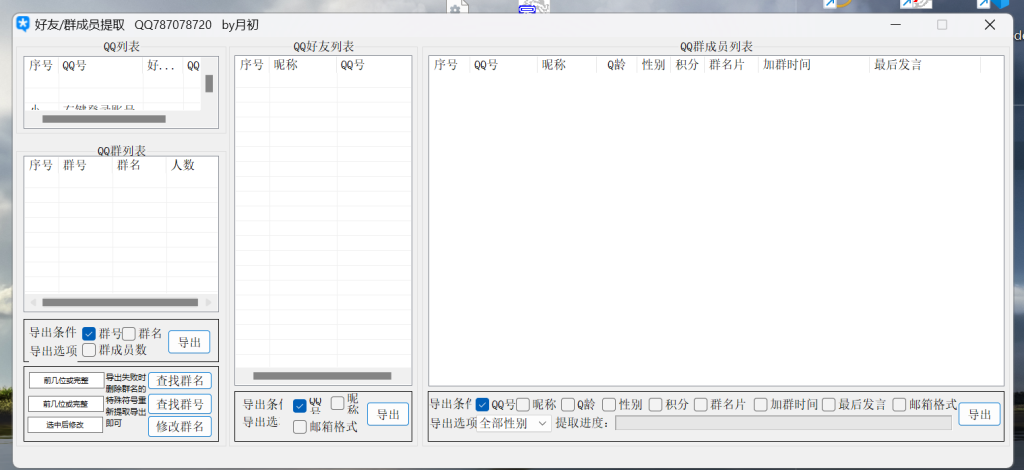Click QQ号 column header in QQ好友列表
Image resolution: width=1024 pixels, height=470 pixels.
point(374,65)
